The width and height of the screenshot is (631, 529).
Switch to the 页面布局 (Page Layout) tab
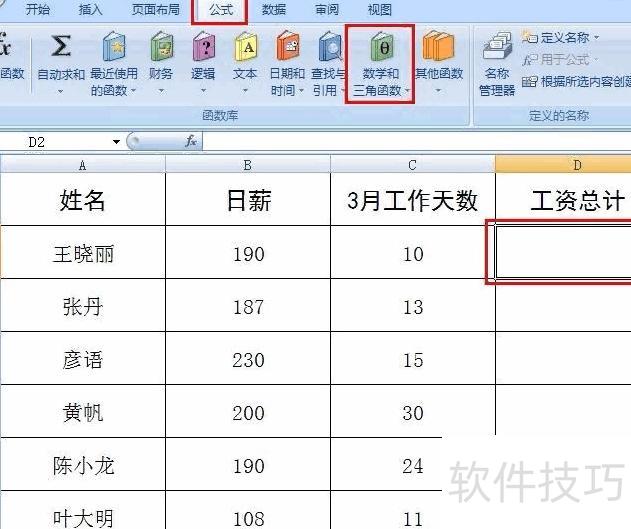coord(156,9)
